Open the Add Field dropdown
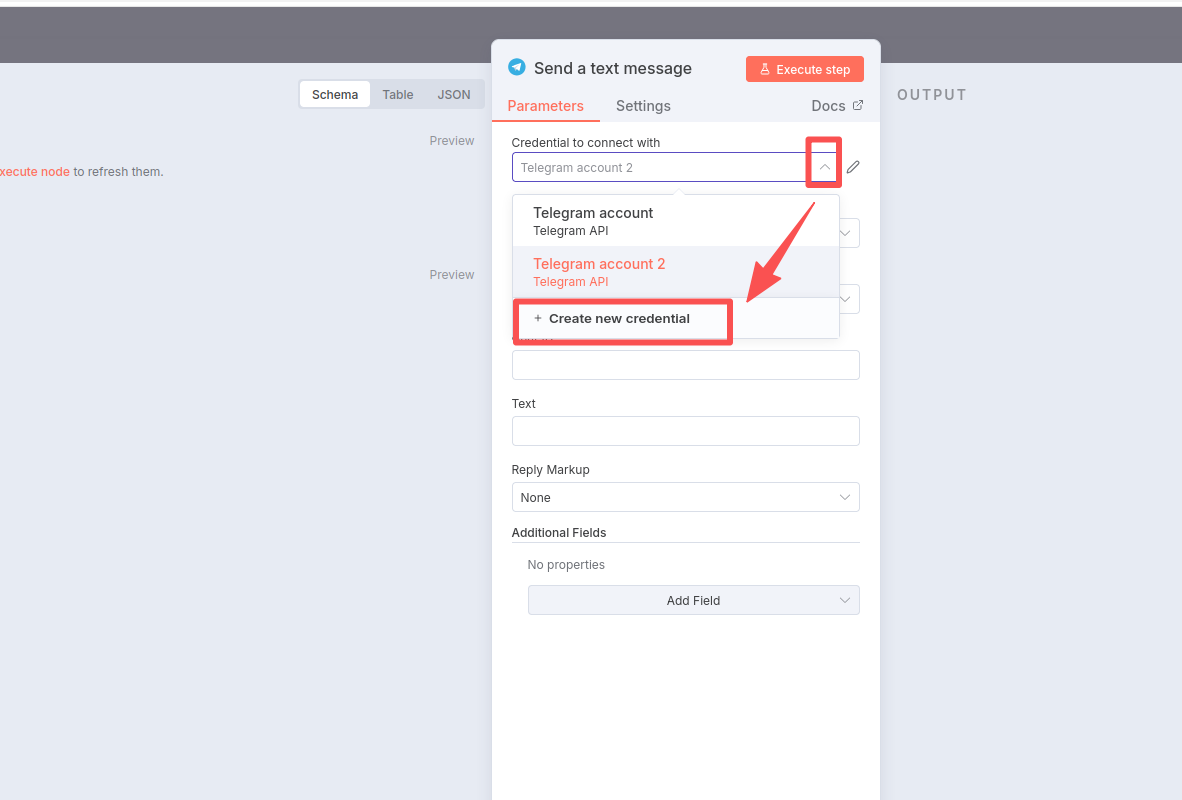Screen dimensions: 1182x800 [x=693, y=600]
